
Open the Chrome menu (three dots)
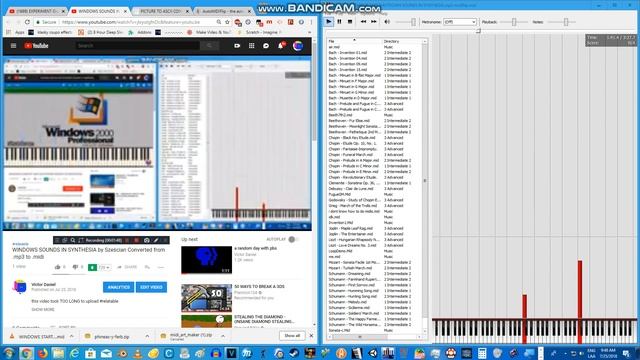tap(311, 22)
